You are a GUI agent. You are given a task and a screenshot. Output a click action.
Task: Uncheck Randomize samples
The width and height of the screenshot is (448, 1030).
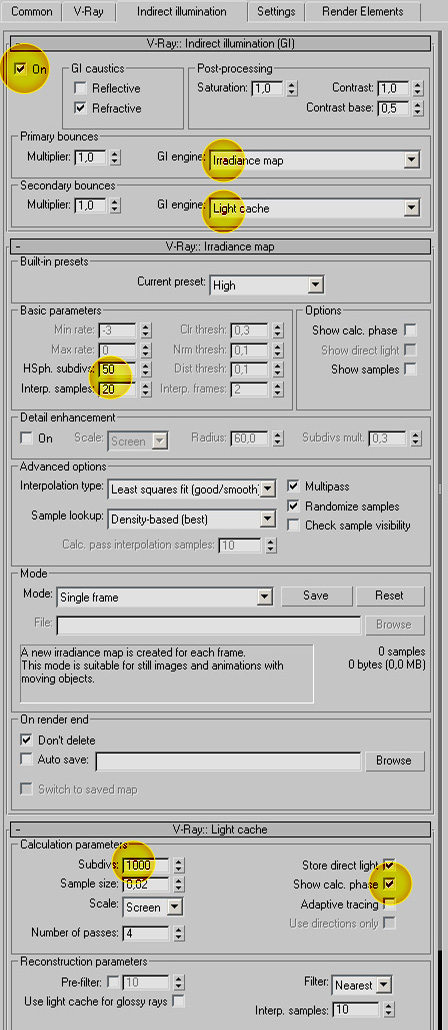[x=294, y=506]
